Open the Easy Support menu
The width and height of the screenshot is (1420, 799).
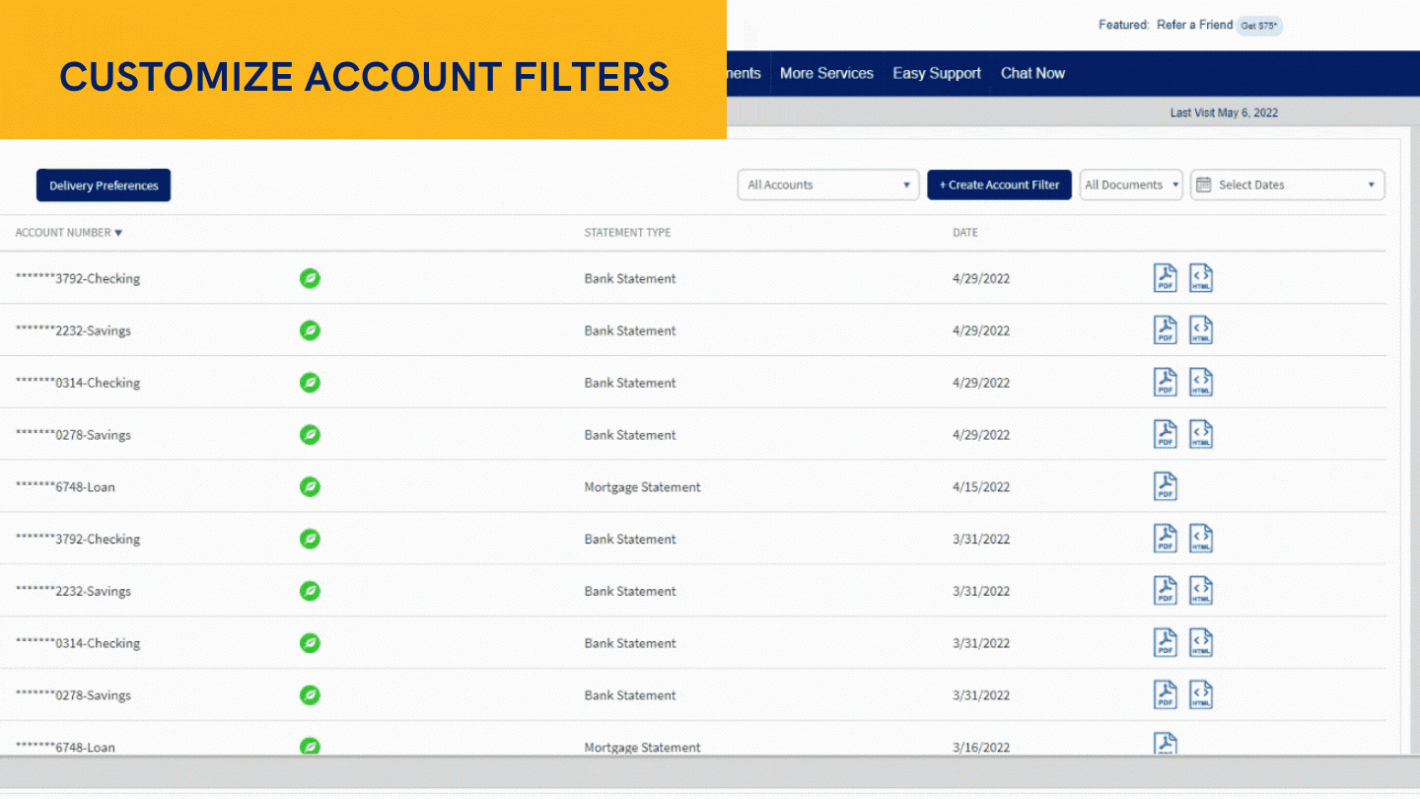pyautogui.click(x=936, y=73)
